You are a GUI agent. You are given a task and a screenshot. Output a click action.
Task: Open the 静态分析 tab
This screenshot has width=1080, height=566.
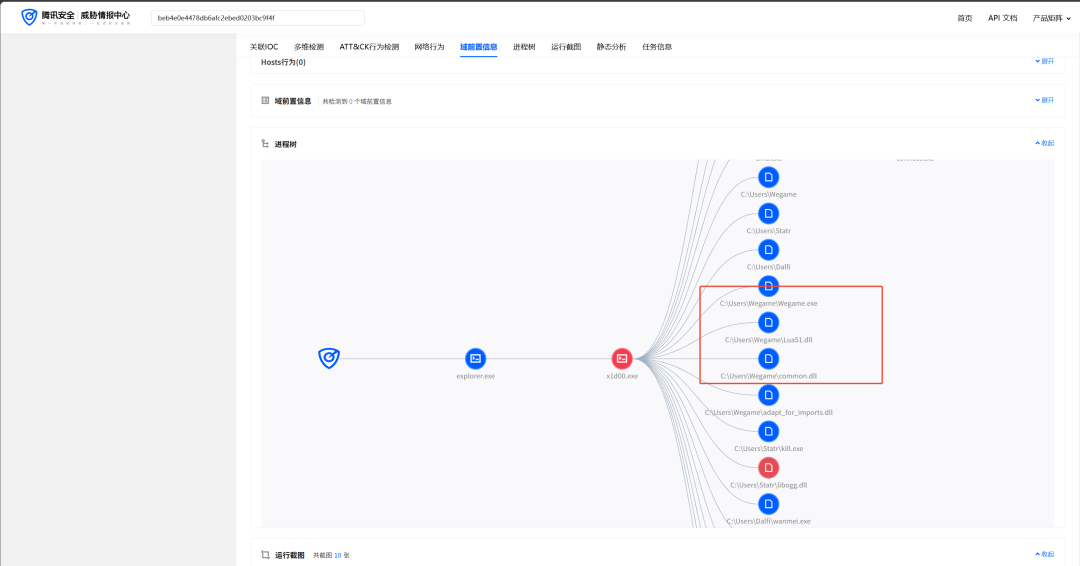(612, 47)
